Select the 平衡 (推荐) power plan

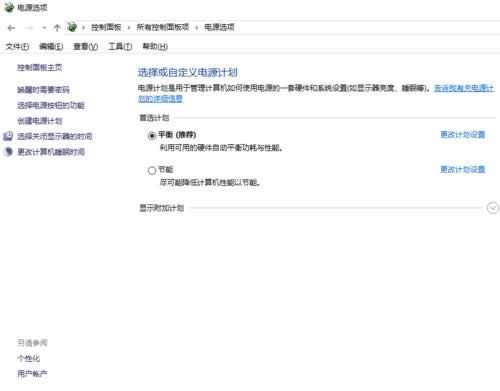click(152, 136)
